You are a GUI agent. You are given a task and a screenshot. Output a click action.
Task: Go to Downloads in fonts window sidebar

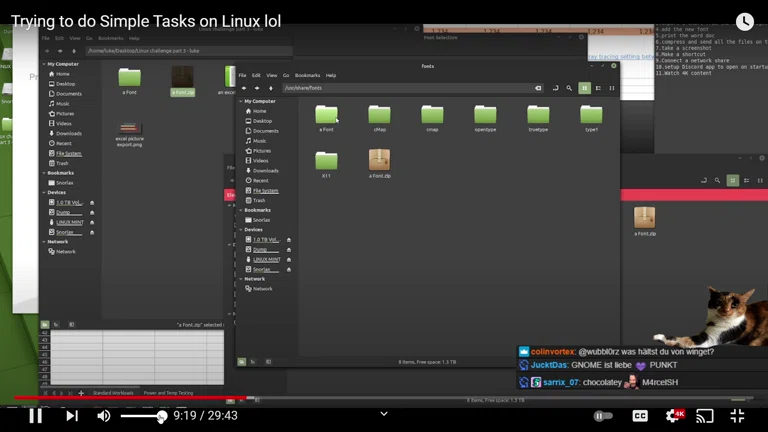click(x=265, y=171)
